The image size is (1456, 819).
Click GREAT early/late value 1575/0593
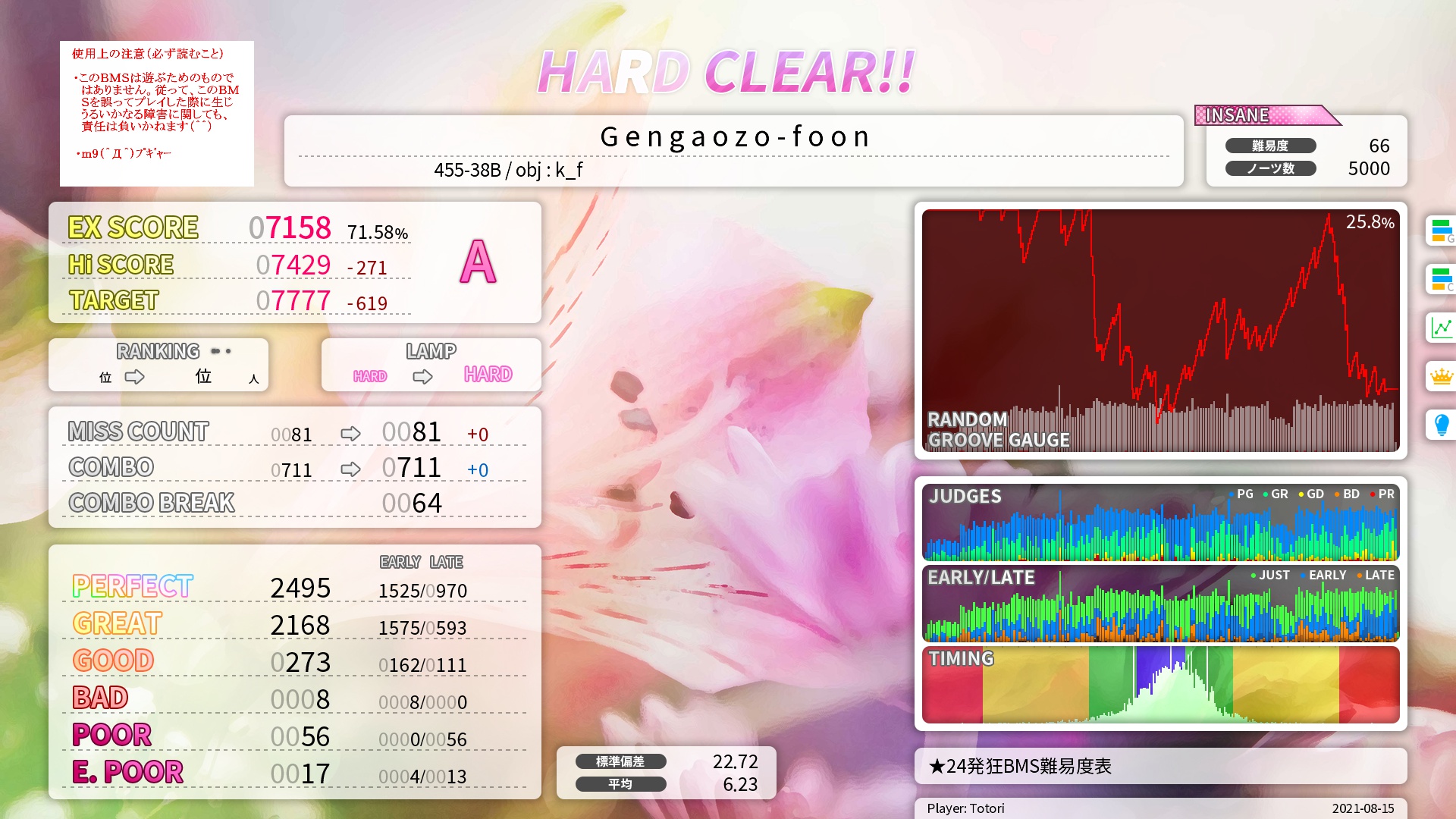click(422, 628)
